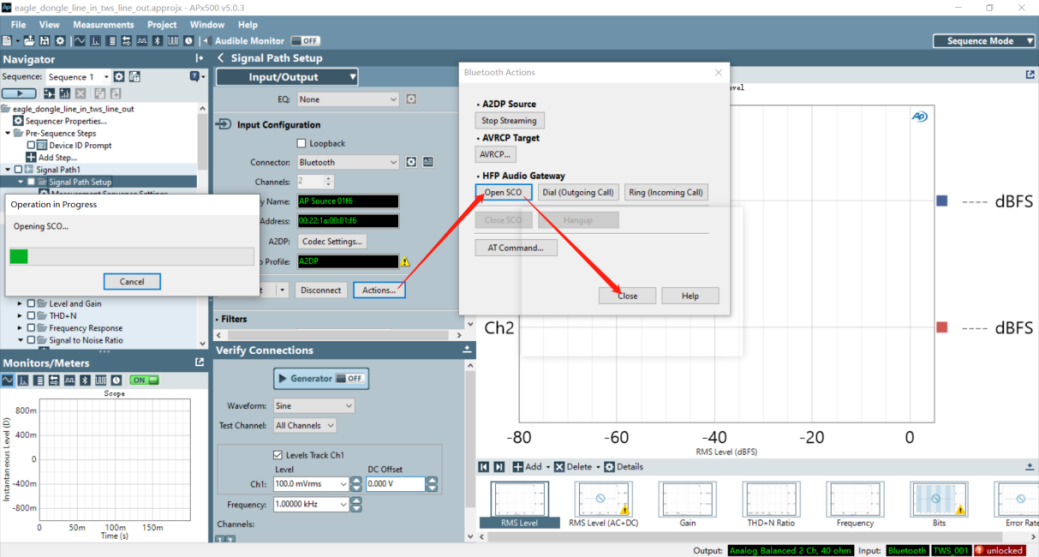Viewport: 1039px width, 557px height.
Task: Open Bluetooth connector settings gear icon
Action: (411, 162)
